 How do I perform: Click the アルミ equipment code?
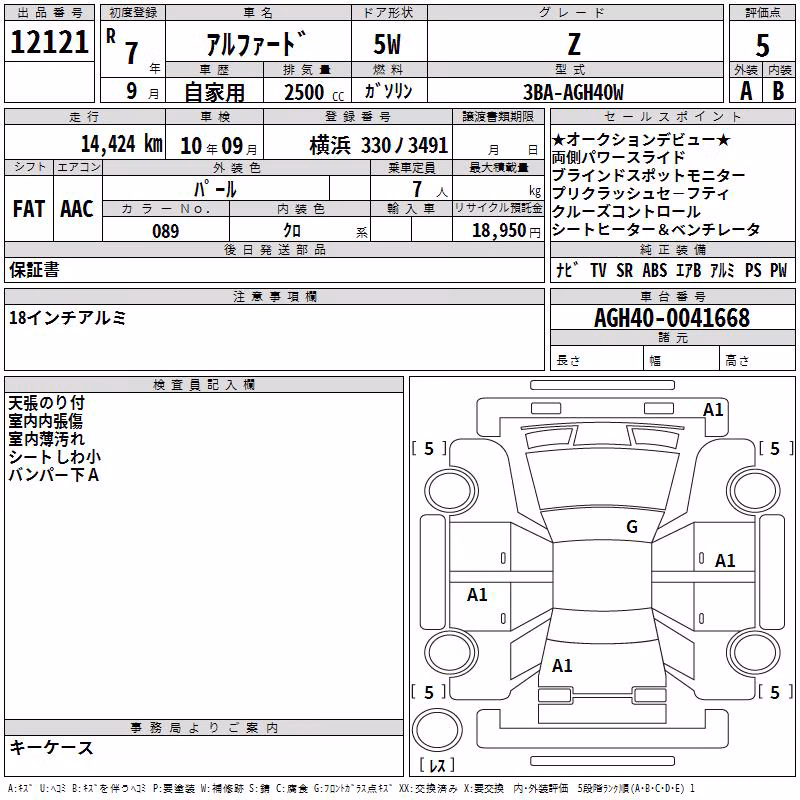tap(722, 270)
